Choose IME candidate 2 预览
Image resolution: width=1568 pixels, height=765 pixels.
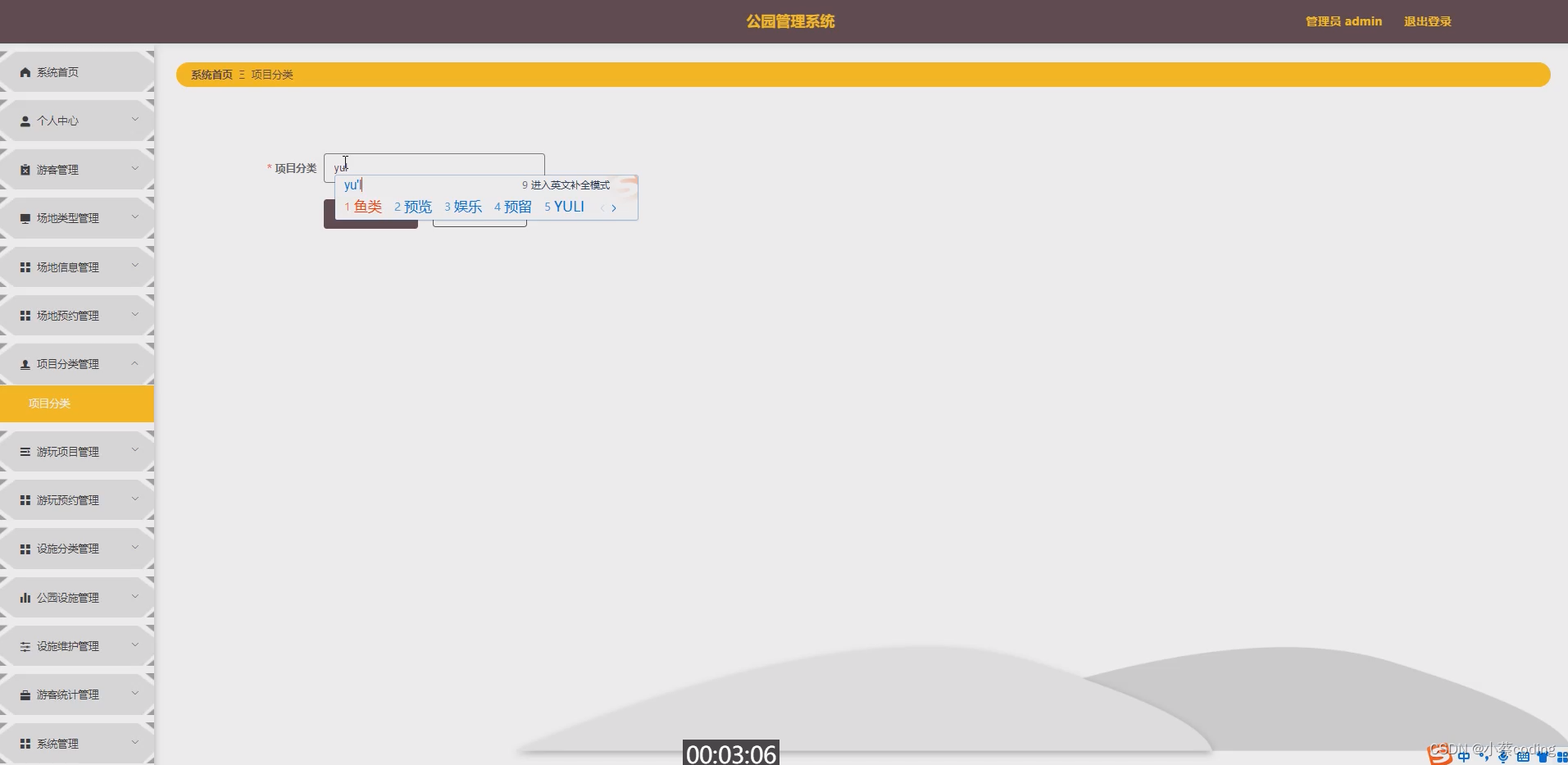click(x=413, y=207)
